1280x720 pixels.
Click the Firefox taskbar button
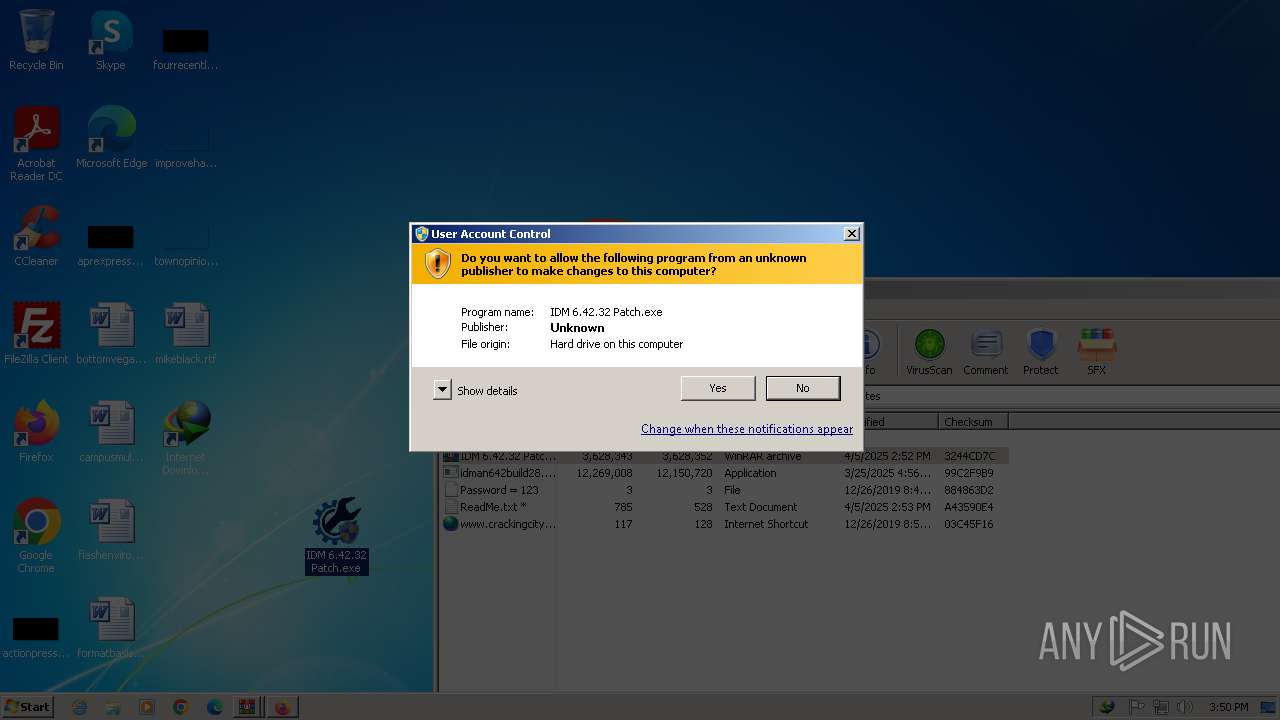pos(282,707)
